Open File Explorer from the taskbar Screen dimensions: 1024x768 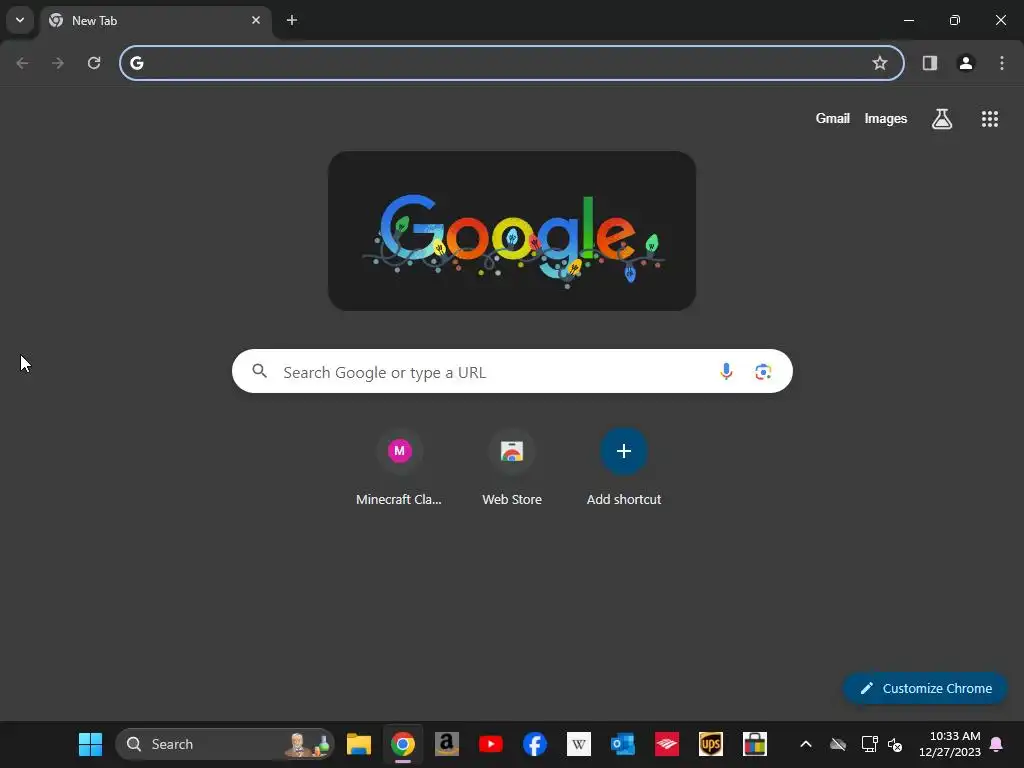click(359, 744)
